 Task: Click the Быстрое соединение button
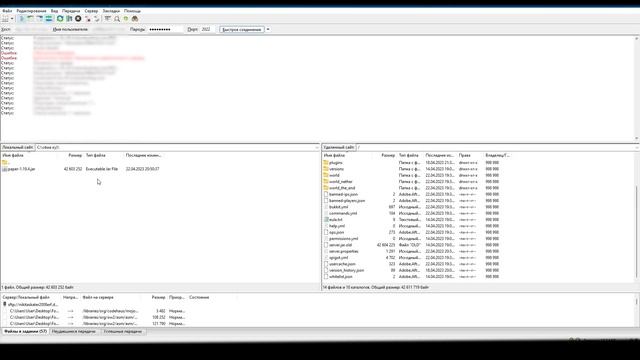[x=242, y=29]
